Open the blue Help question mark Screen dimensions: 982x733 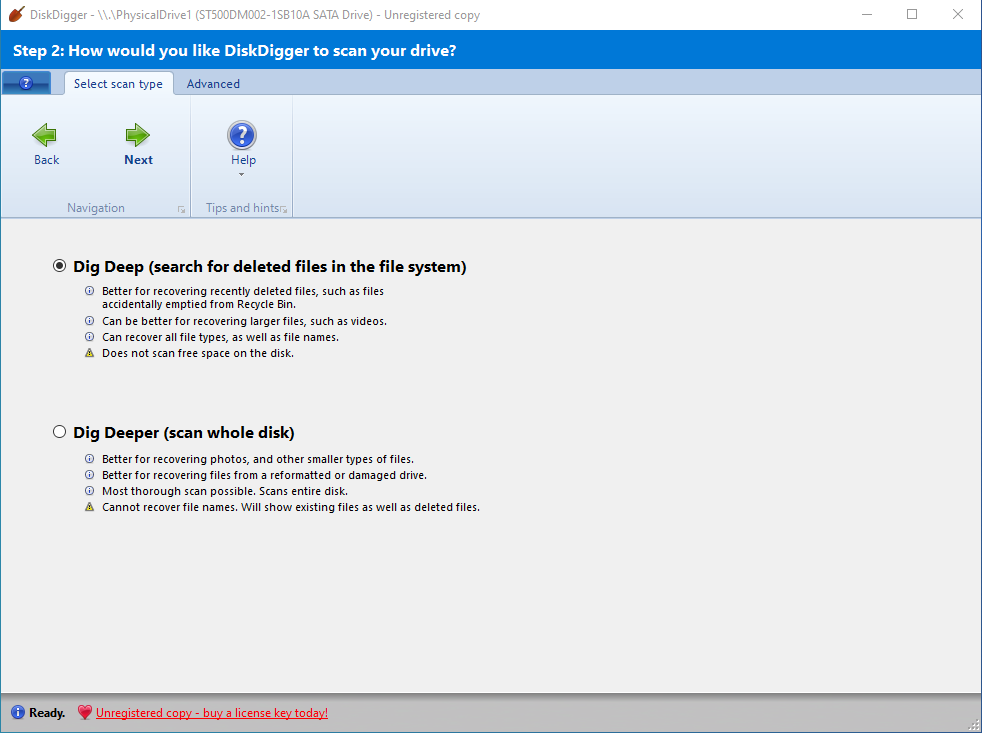coord(242,135)
